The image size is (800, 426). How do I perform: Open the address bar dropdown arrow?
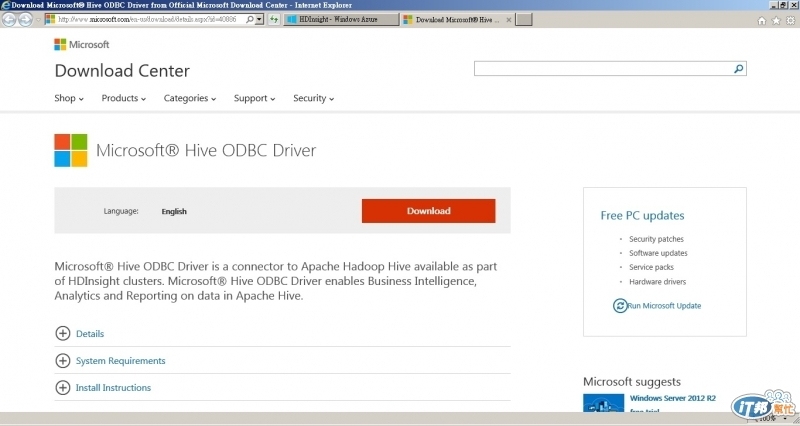pyautogui.click(x=259, y=19)
